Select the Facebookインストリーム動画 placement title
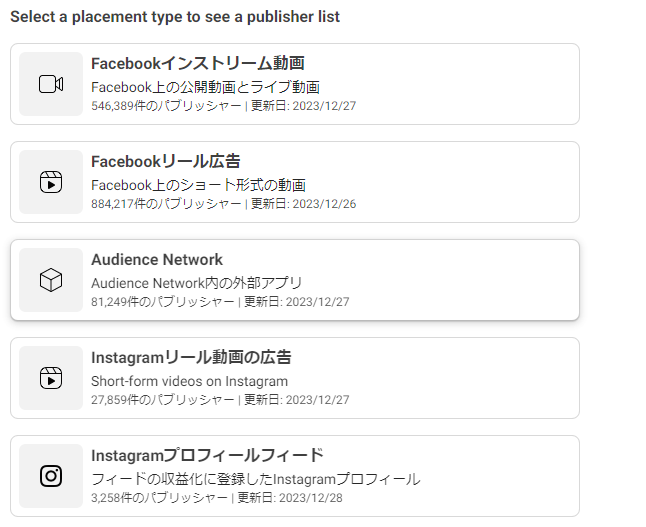Screen dimensions: 646x527 (x=197, y=64)
